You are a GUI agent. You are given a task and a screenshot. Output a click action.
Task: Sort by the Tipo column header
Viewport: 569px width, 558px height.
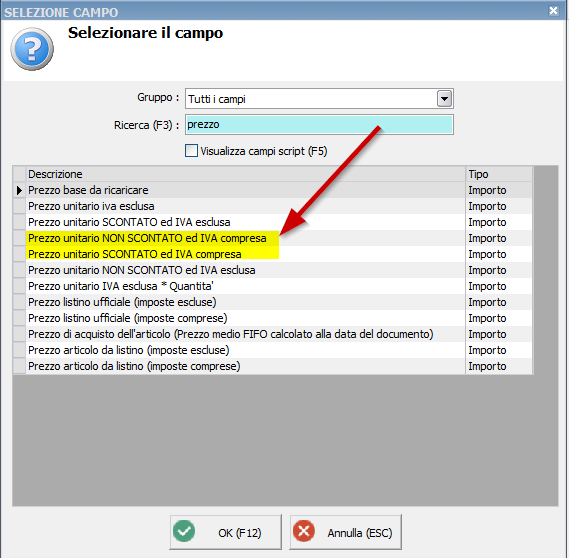[499, 174]
